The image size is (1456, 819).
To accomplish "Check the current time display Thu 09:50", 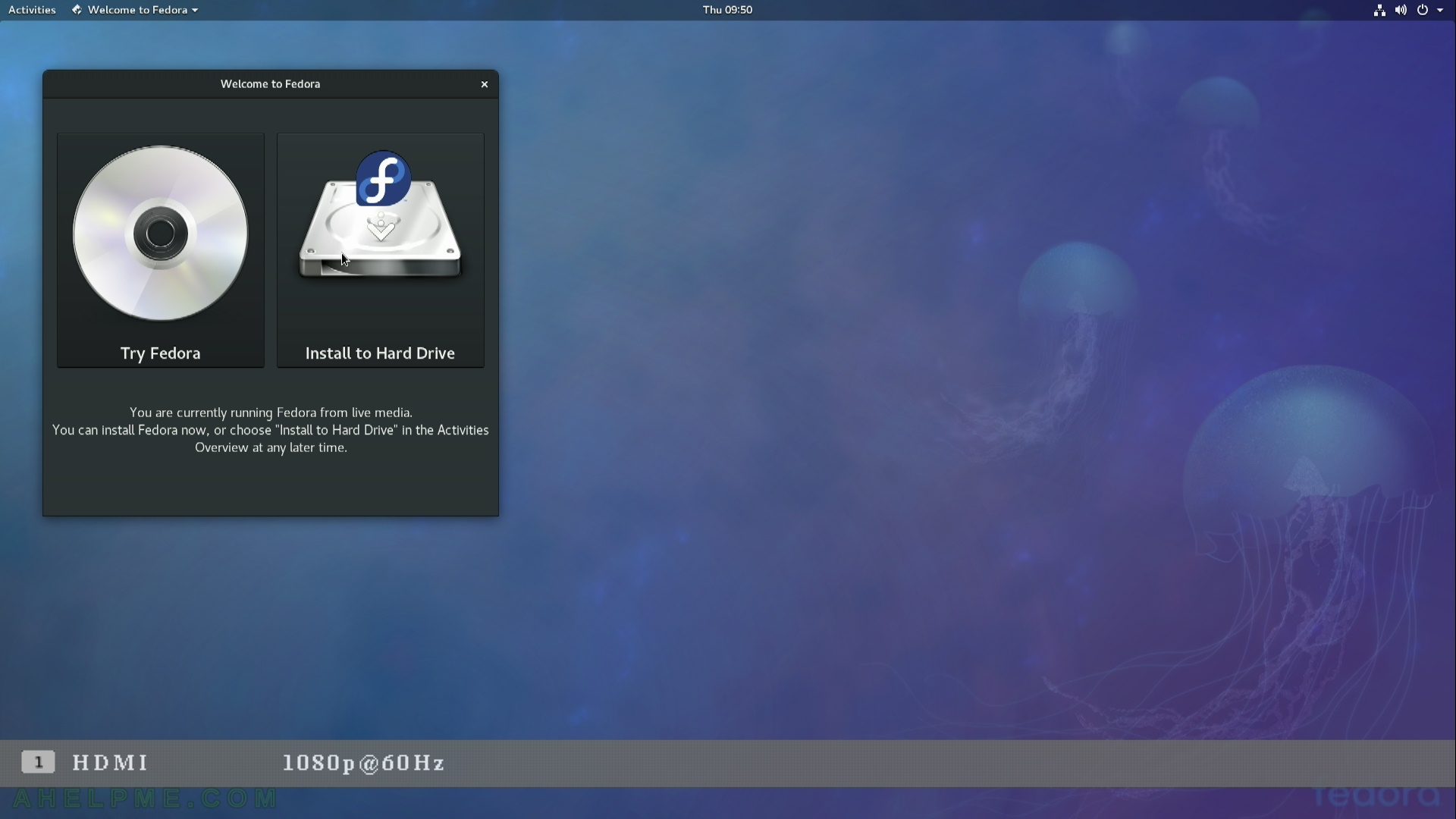I will (x=727, y=9).
